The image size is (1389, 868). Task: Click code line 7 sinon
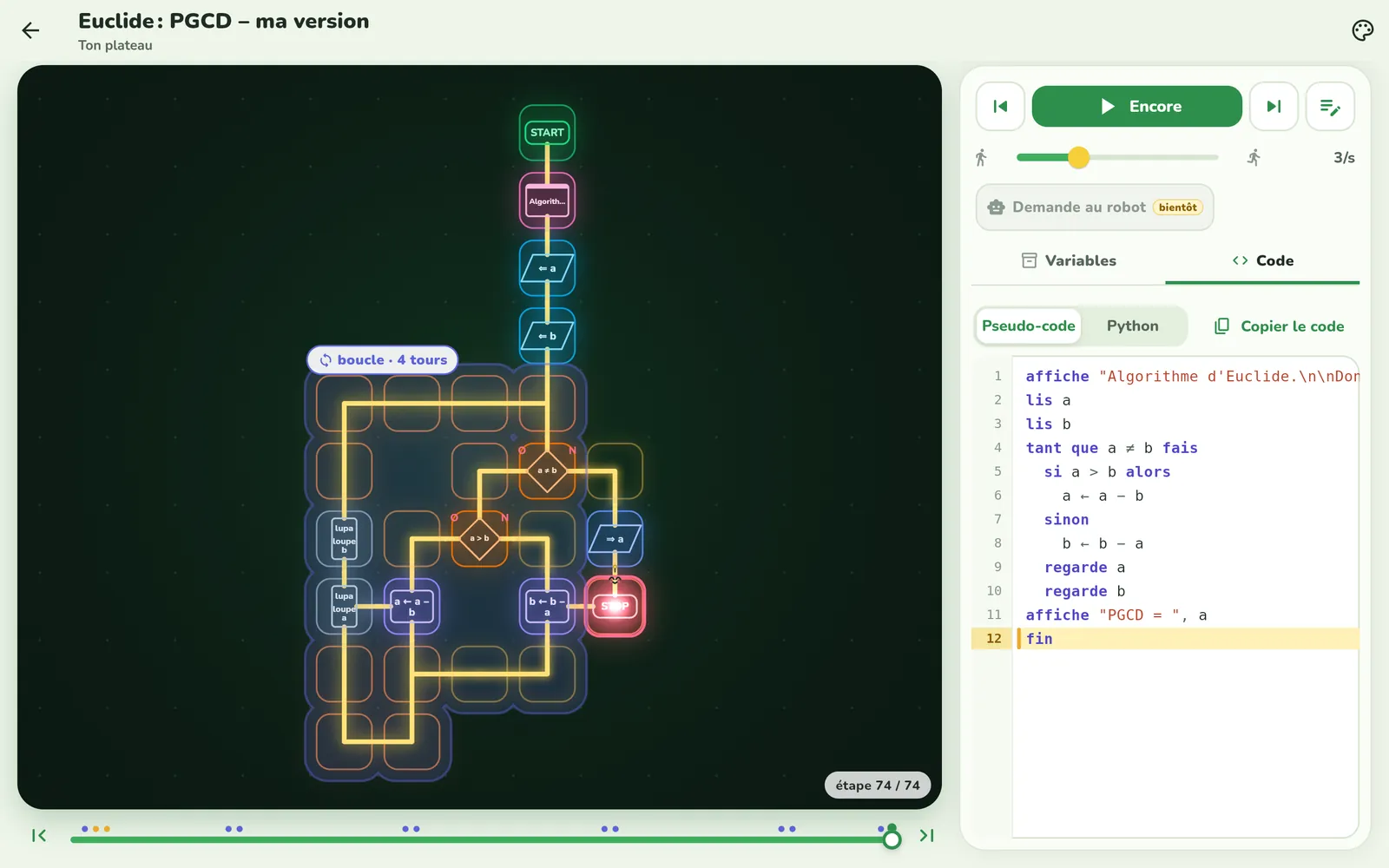coord(1165,519)
